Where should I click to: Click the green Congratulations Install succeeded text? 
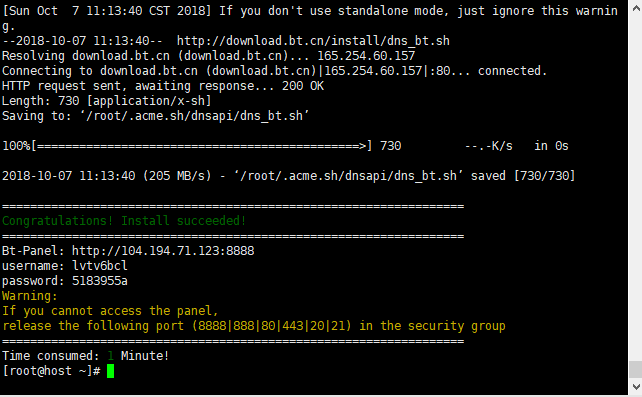tap(124, 221)
